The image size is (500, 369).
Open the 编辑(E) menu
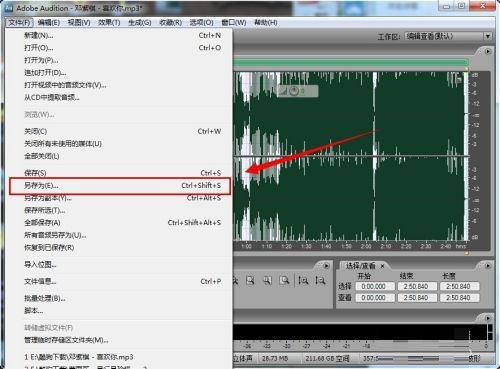pos(49,22)
